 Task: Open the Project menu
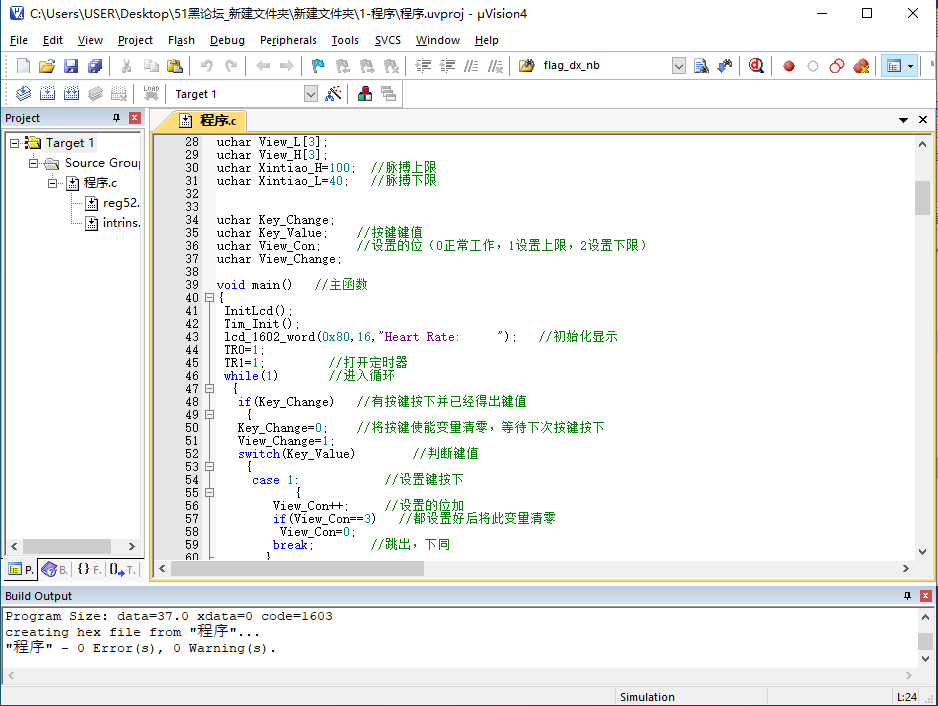pos(135,40)
